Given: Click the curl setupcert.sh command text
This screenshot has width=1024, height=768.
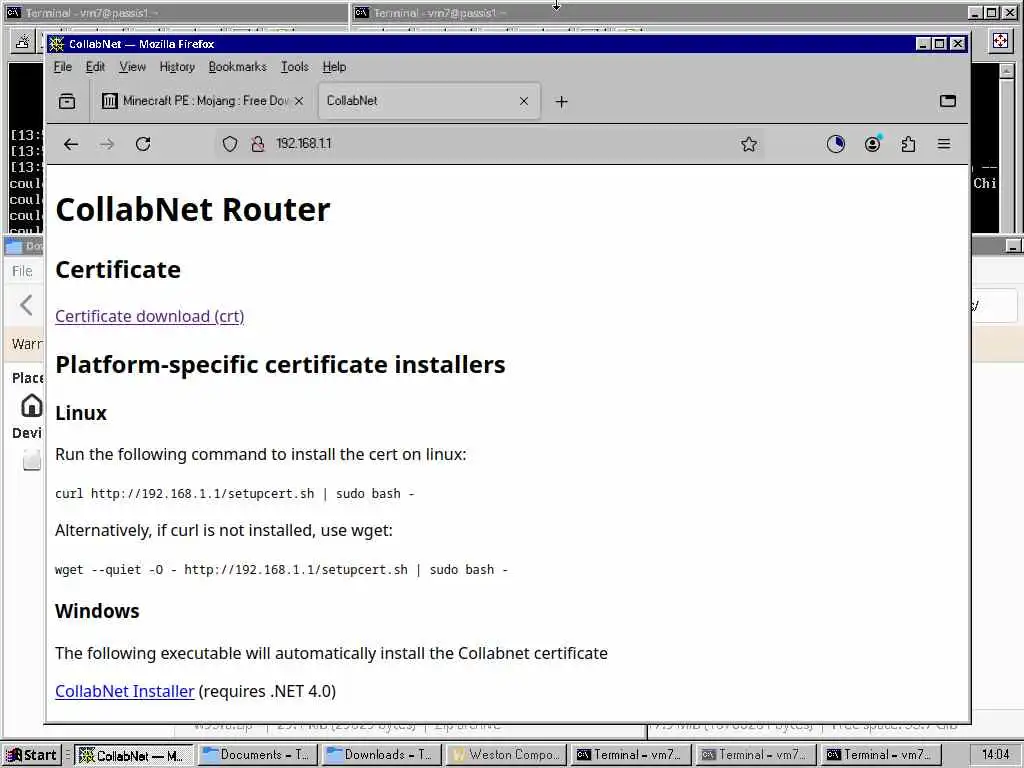Looking at the screenshot, I should (235, 494).
